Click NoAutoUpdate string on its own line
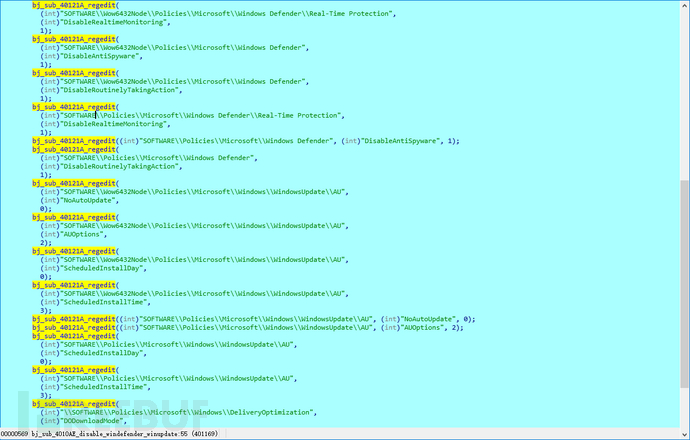The image size is (690, 440). (x=89, y=200)
